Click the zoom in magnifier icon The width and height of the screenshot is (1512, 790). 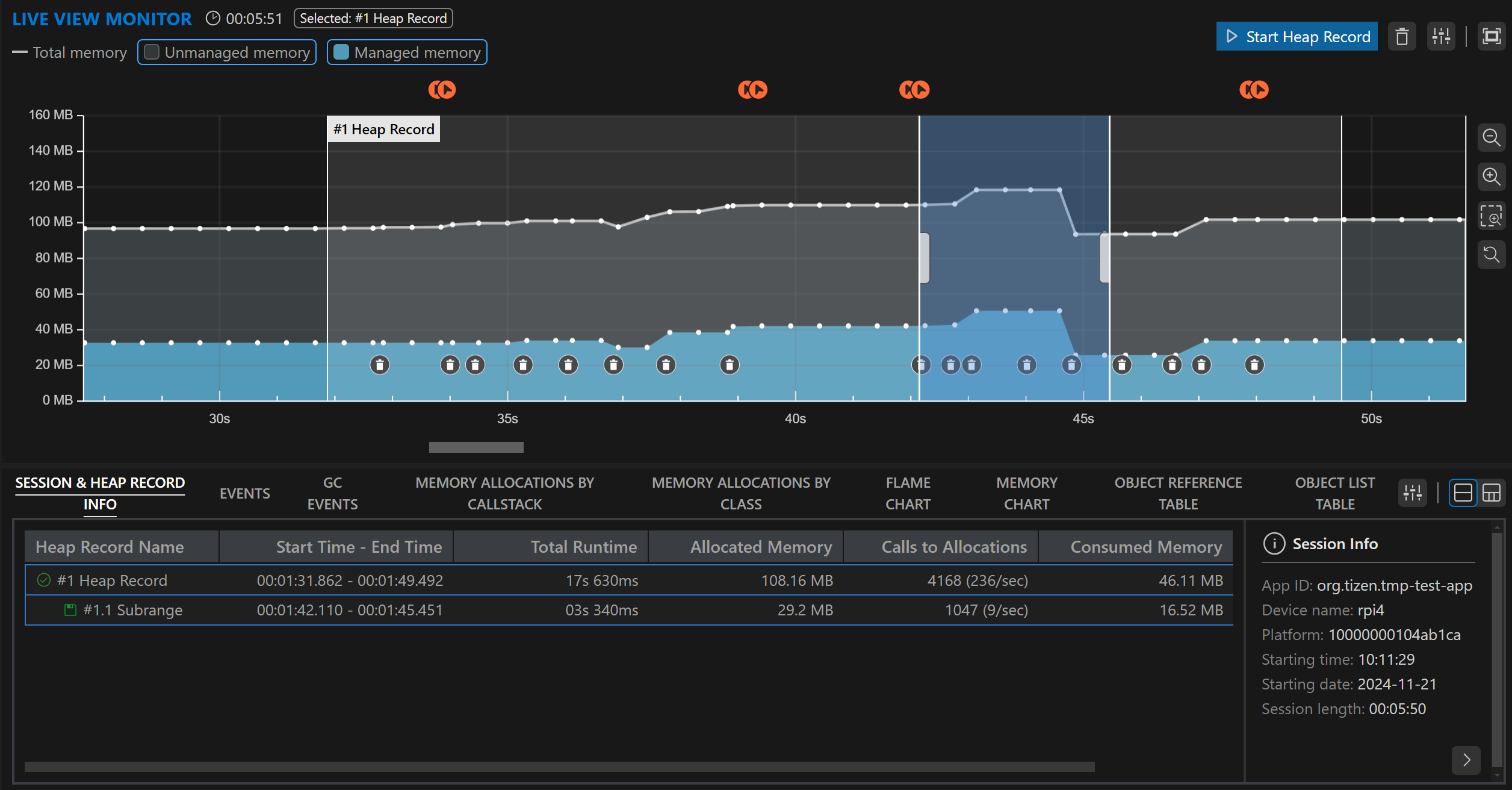[x=1491, y=177]
